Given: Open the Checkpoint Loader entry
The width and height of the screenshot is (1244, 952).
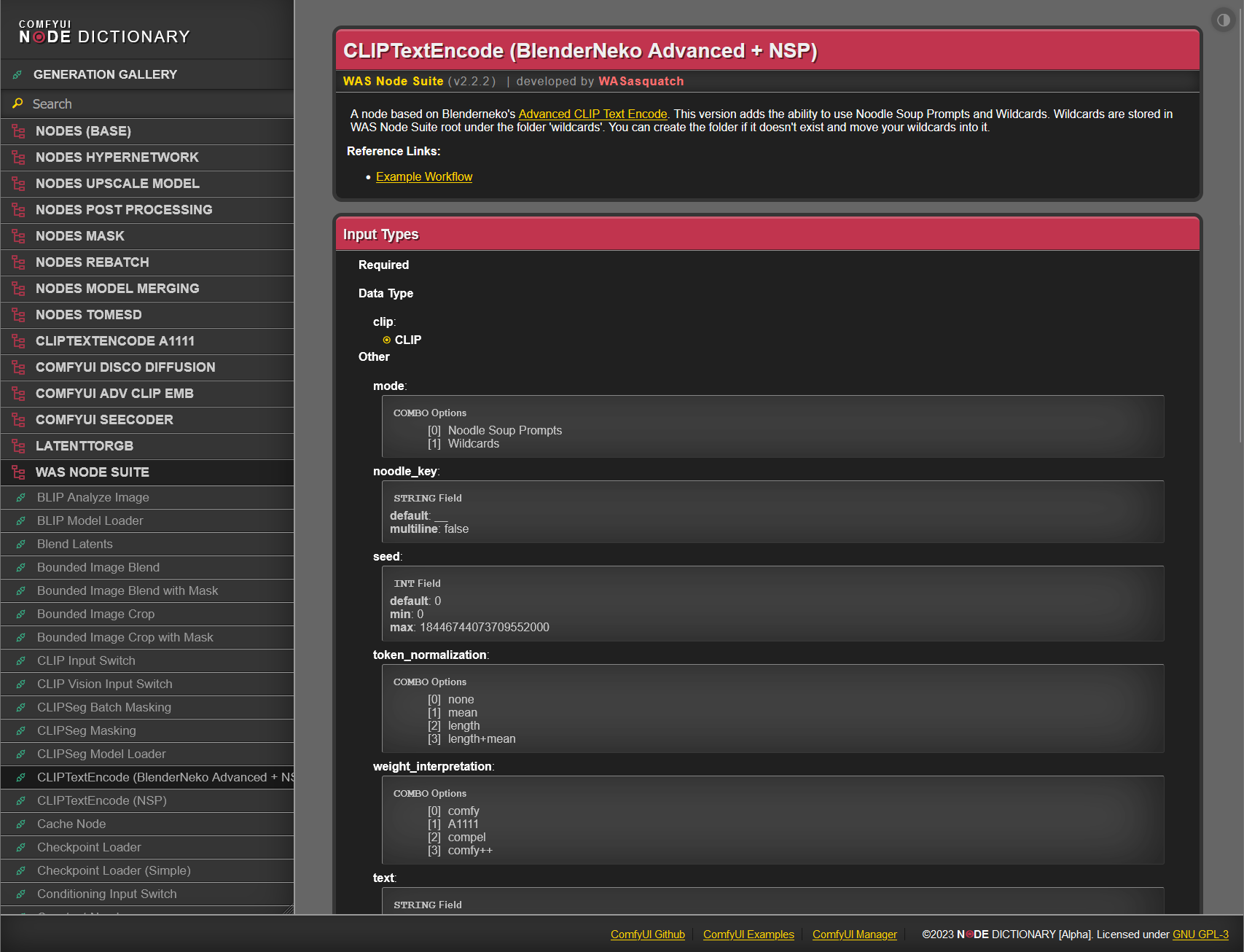Looking at the screenshot, I should [147, 847].
